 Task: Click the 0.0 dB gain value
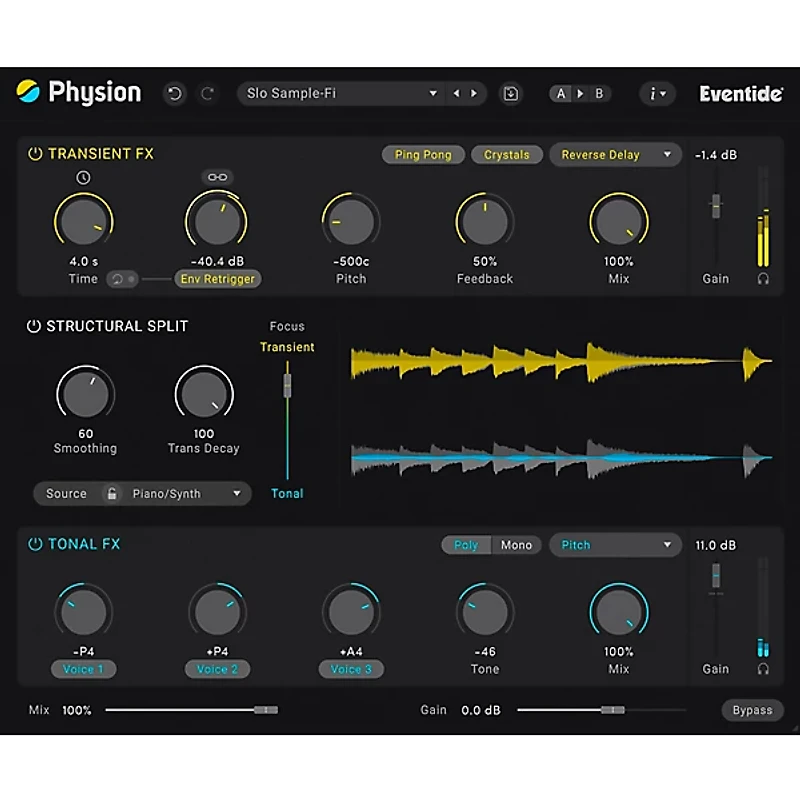481,710
